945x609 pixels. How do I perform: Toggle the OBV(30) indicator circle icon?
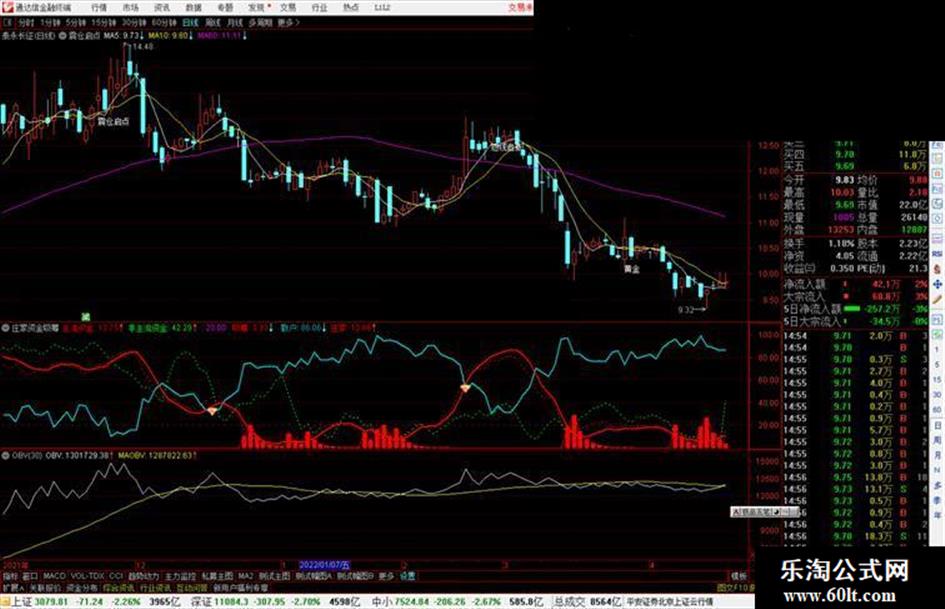click(5, 455)
